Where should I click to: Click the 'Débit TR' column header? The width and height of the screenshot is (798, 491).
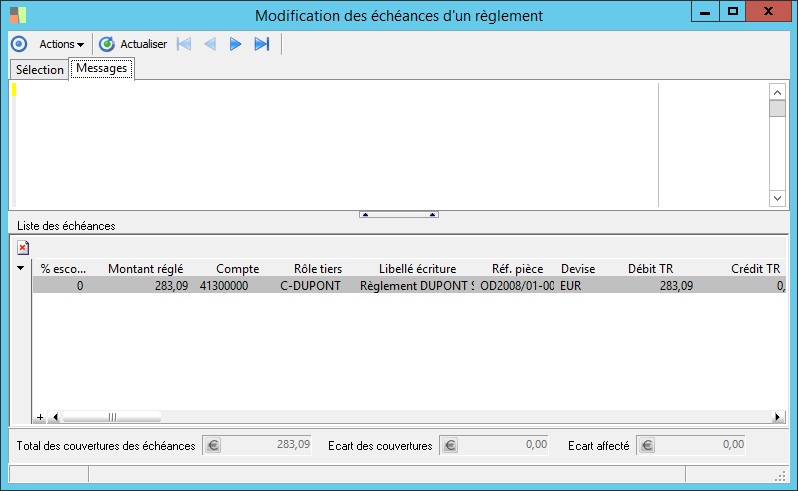click(650, 269)
